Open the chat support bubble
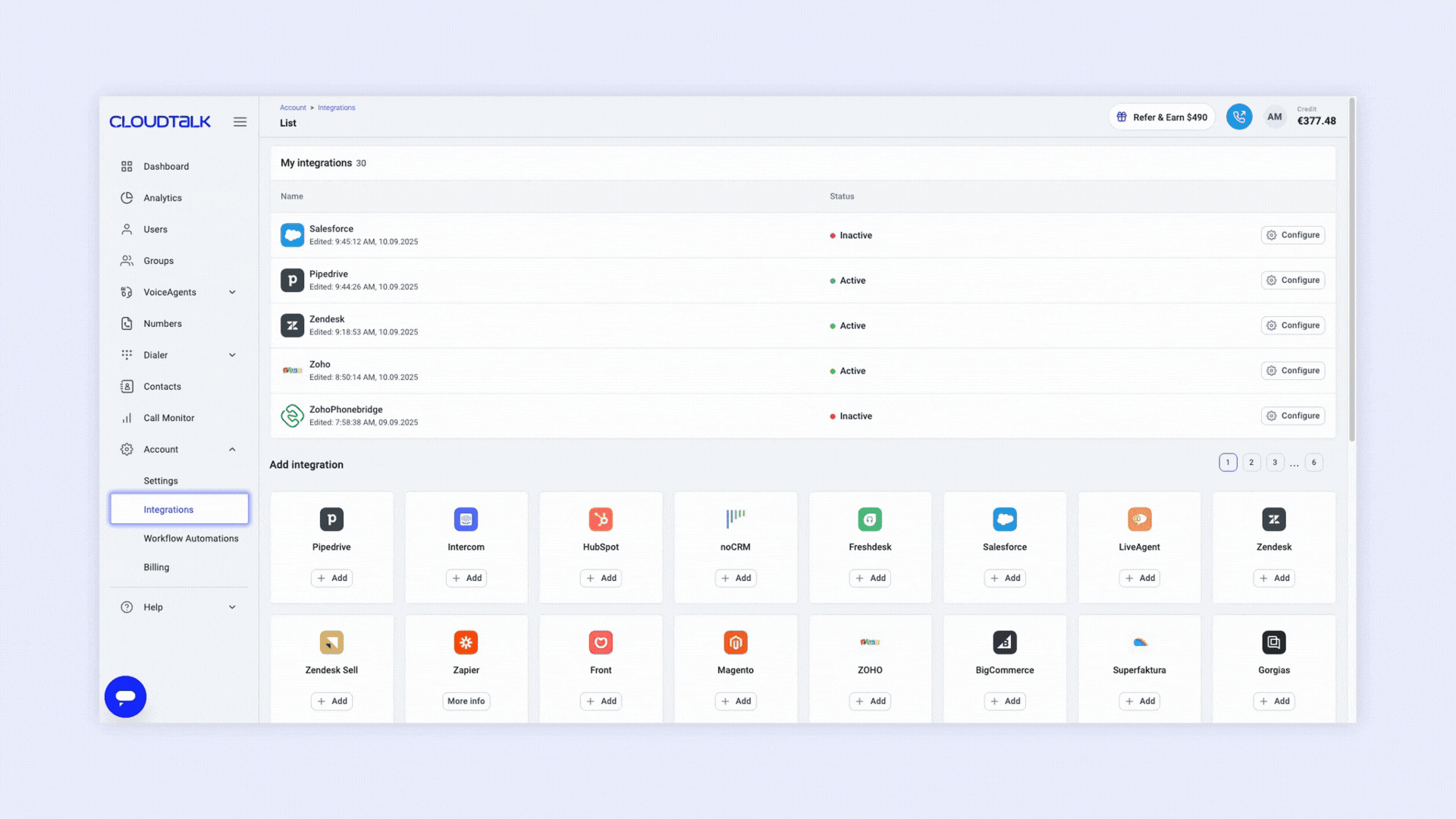The image size is (1456, 819). [x=125, y=696]
